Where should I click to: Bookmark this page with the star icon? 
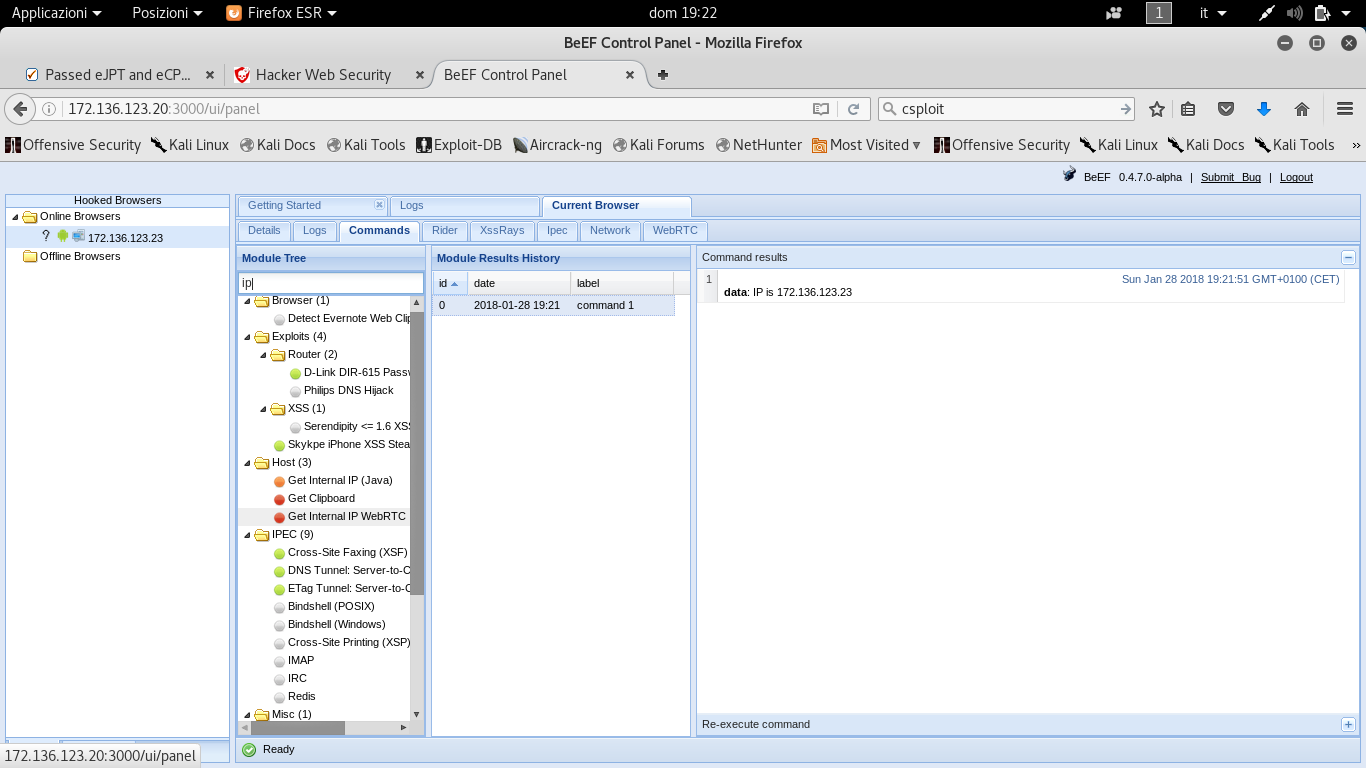[x=1157, y=109]
